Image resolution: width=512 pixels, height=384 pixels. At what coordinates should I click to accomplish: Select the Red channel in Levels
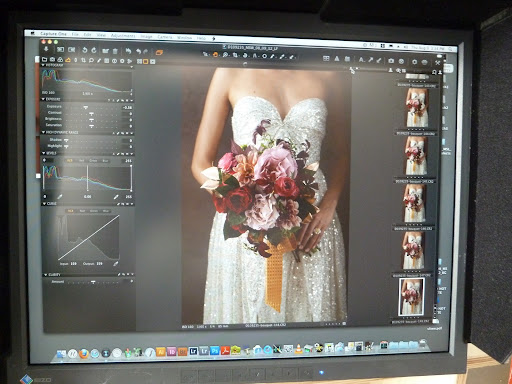82,160
